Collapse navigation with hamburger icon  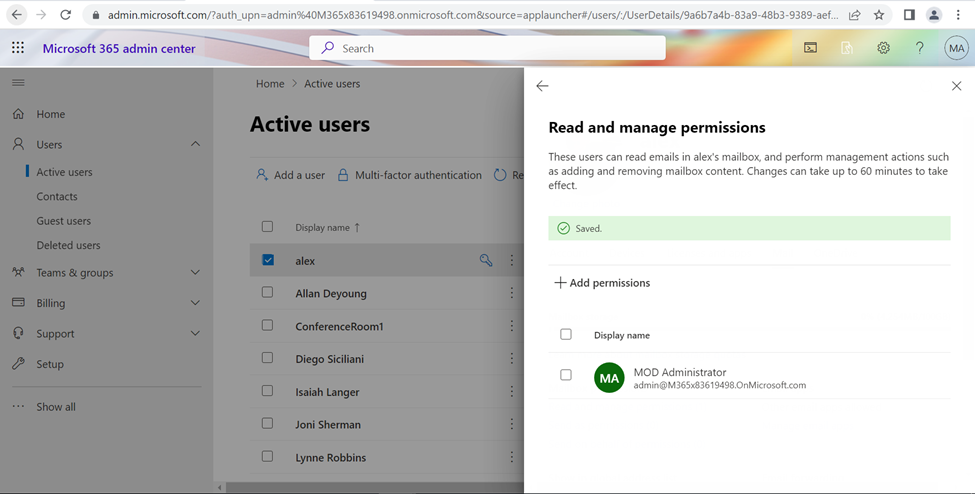coord(19,83)
